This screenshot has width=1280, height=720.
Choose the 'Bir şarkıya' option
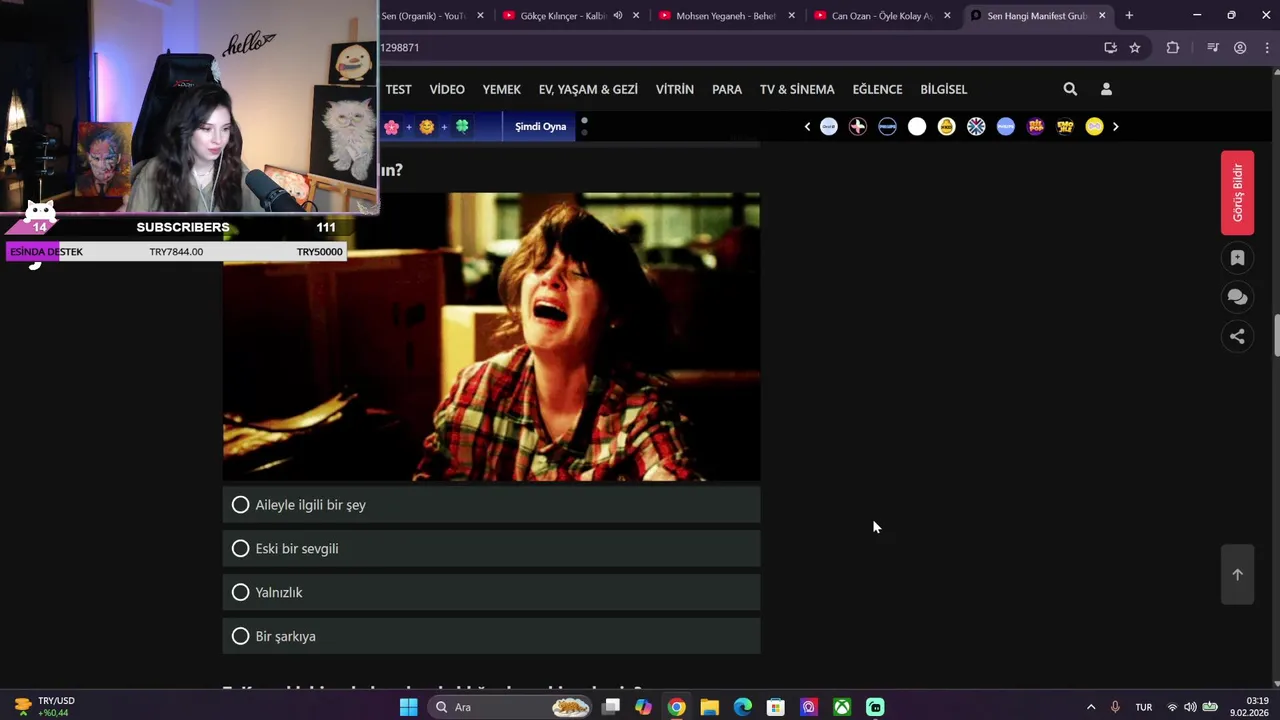tap(491, 637)
